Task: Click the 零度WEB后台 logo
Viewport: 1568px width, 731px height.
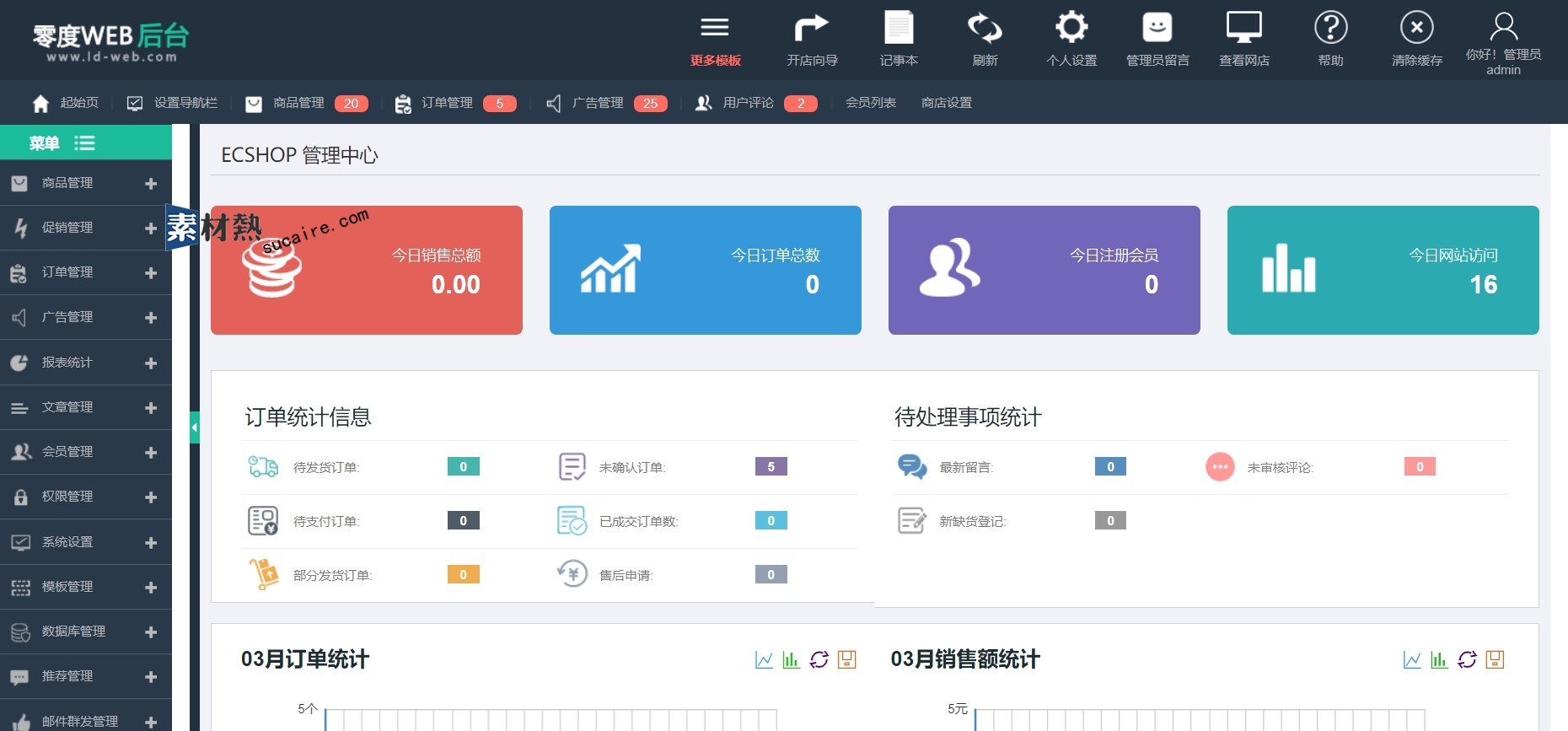Action: point(110,42)
